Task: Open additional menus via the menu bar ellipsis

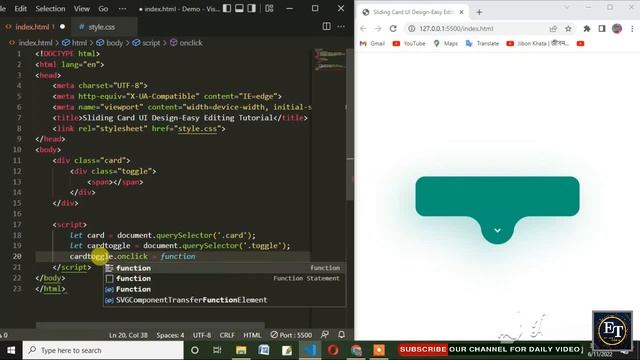Action: [122, 9]
